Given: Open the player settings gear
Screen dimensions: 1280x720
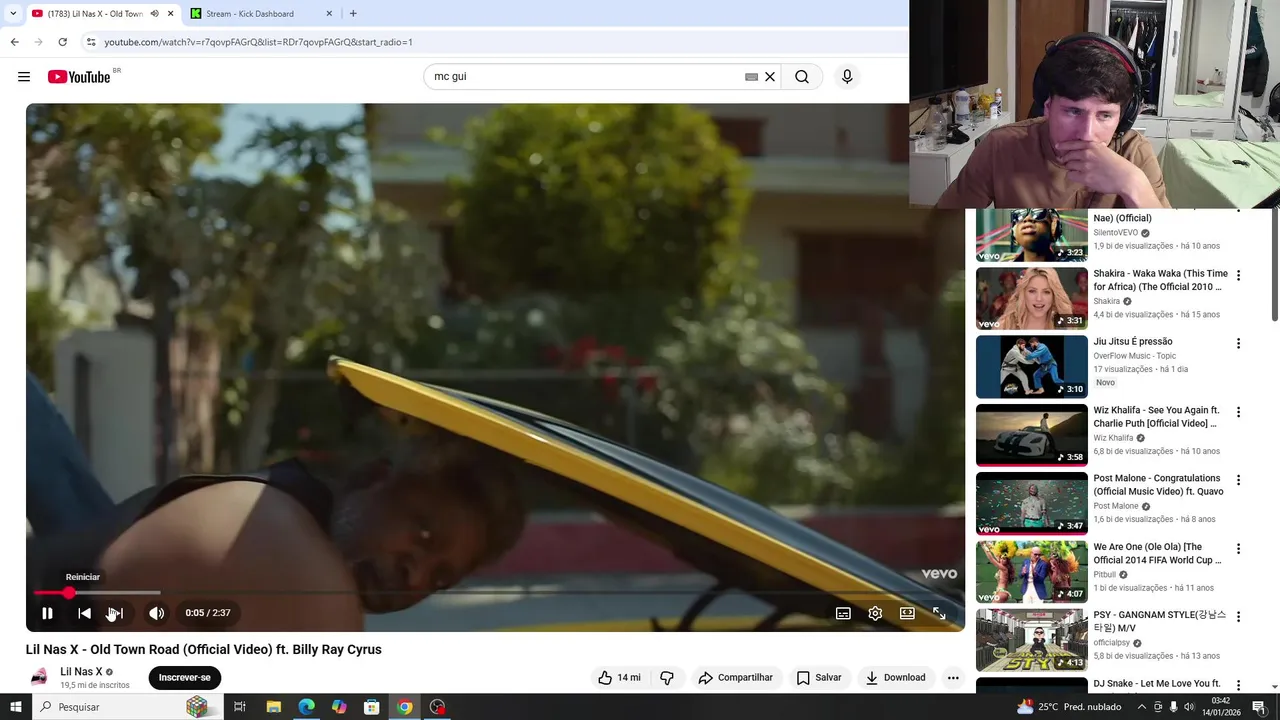Looking at the screenshot, I should [x=875, y=613].
